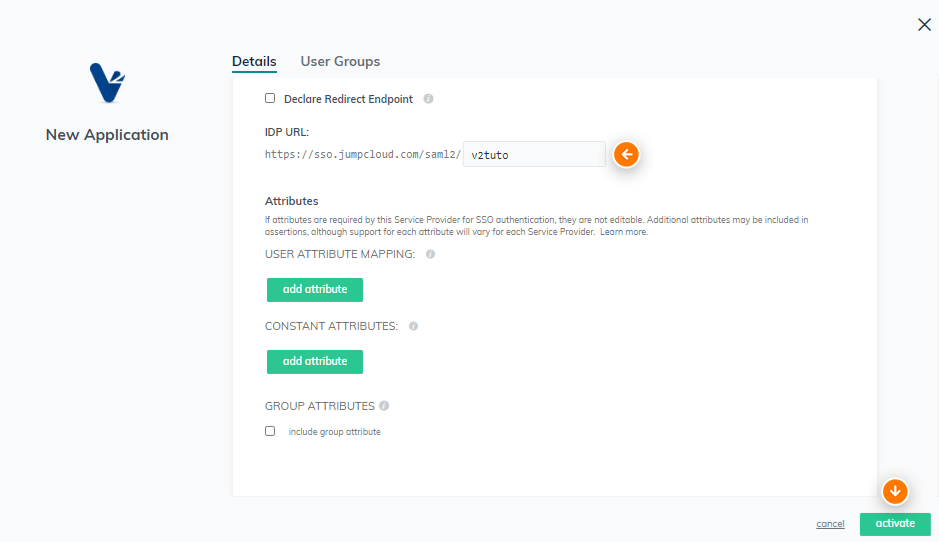Click the orange left-arrow icon beside IDP URL
Image resolution: width=939 pixels, height=542 pixels.
pos(626,155)
